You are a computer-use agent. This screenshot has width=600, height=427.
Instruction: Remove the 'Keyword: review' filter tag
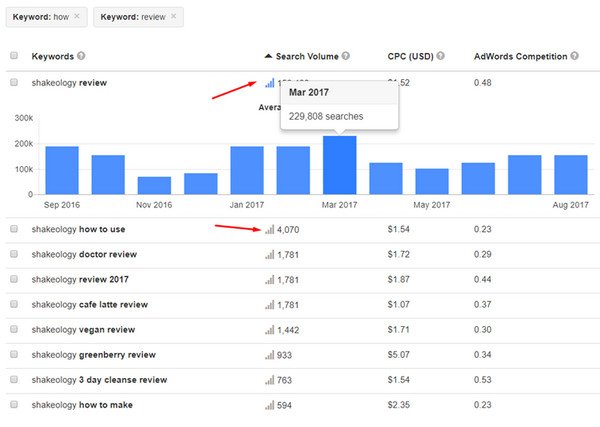pyautogui.click(x=173, y=16)
